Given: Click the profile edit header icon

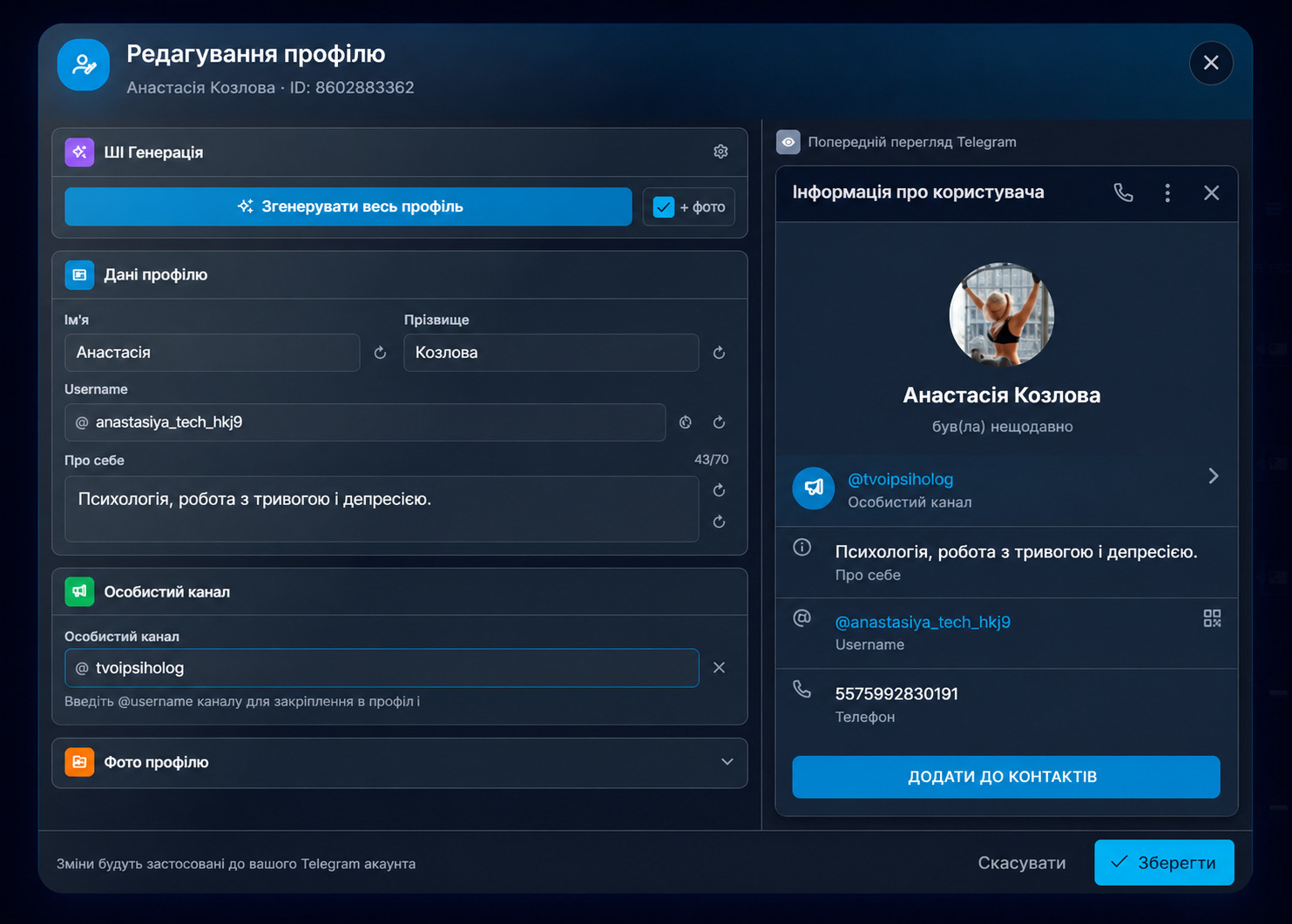Looking at the screenshot, I should coord(84,64).
